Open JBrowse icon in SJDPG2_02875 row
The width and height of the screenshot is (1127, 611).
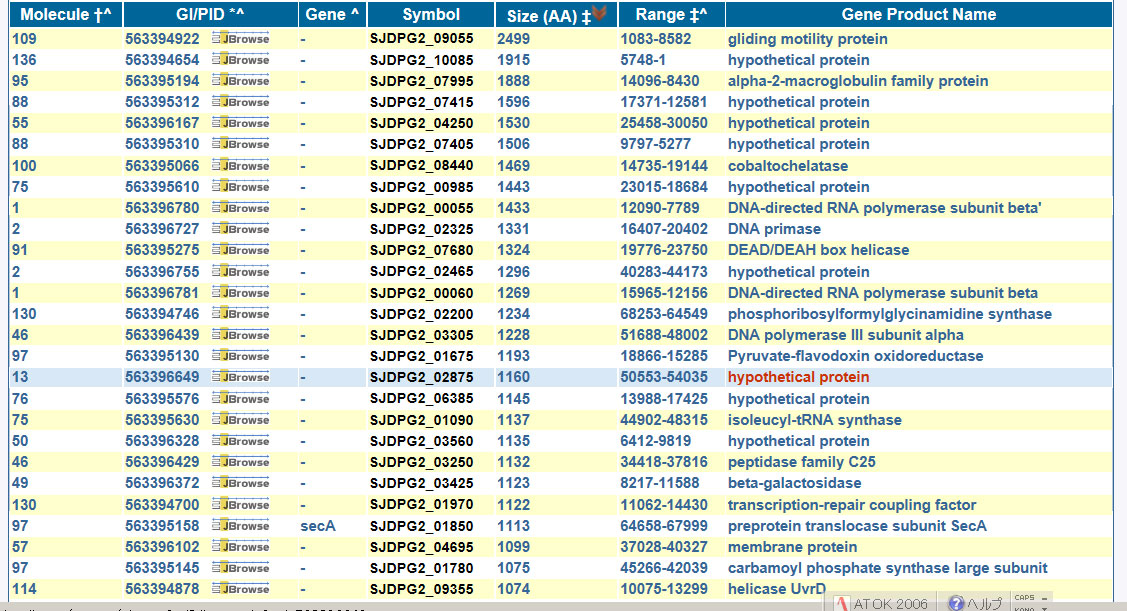[x=240, y=377]
